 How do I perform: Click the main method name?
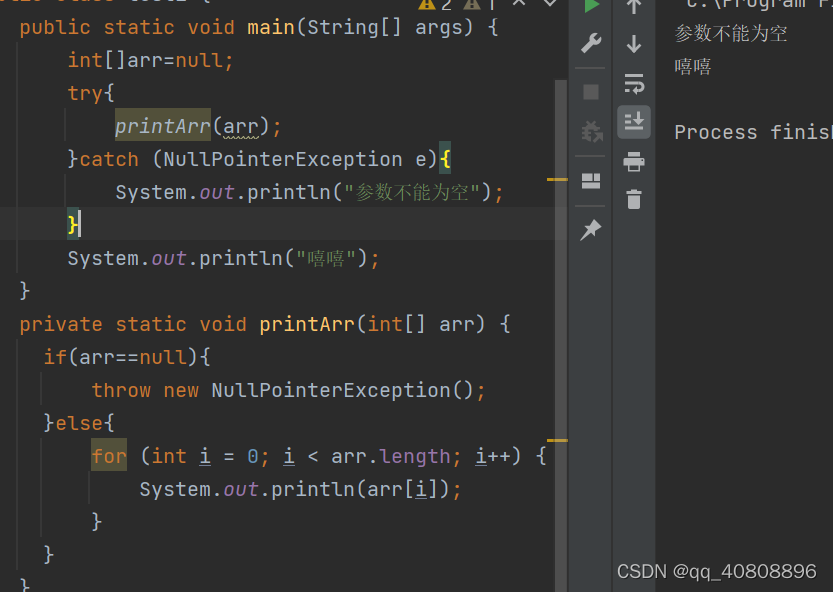[271, 27]
